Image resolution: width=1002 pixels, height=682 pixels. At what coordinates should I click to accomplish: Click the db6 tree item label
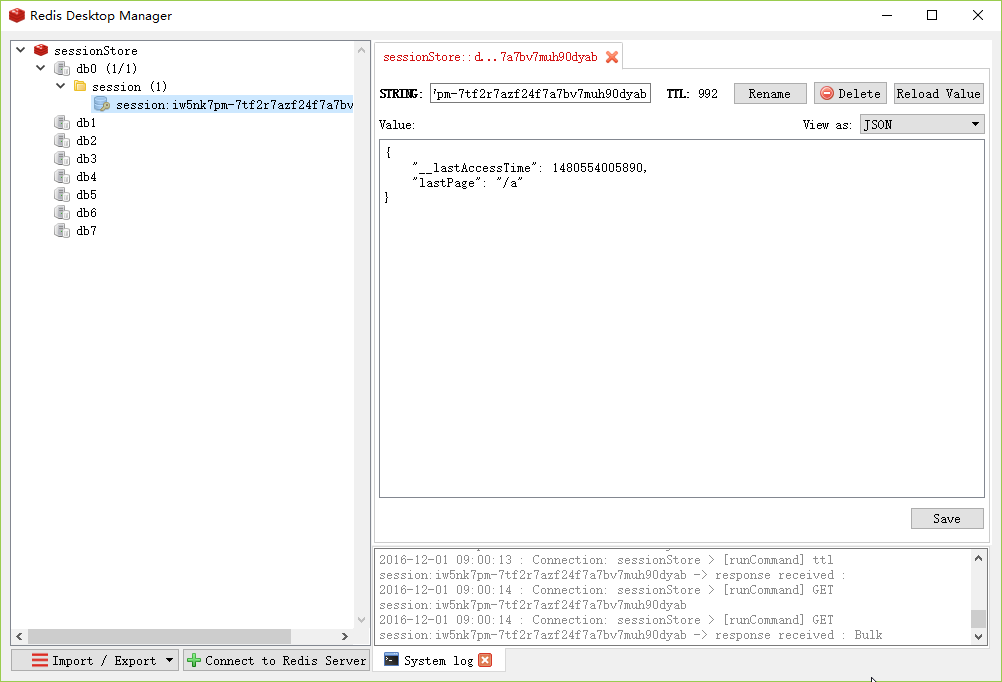86,213
